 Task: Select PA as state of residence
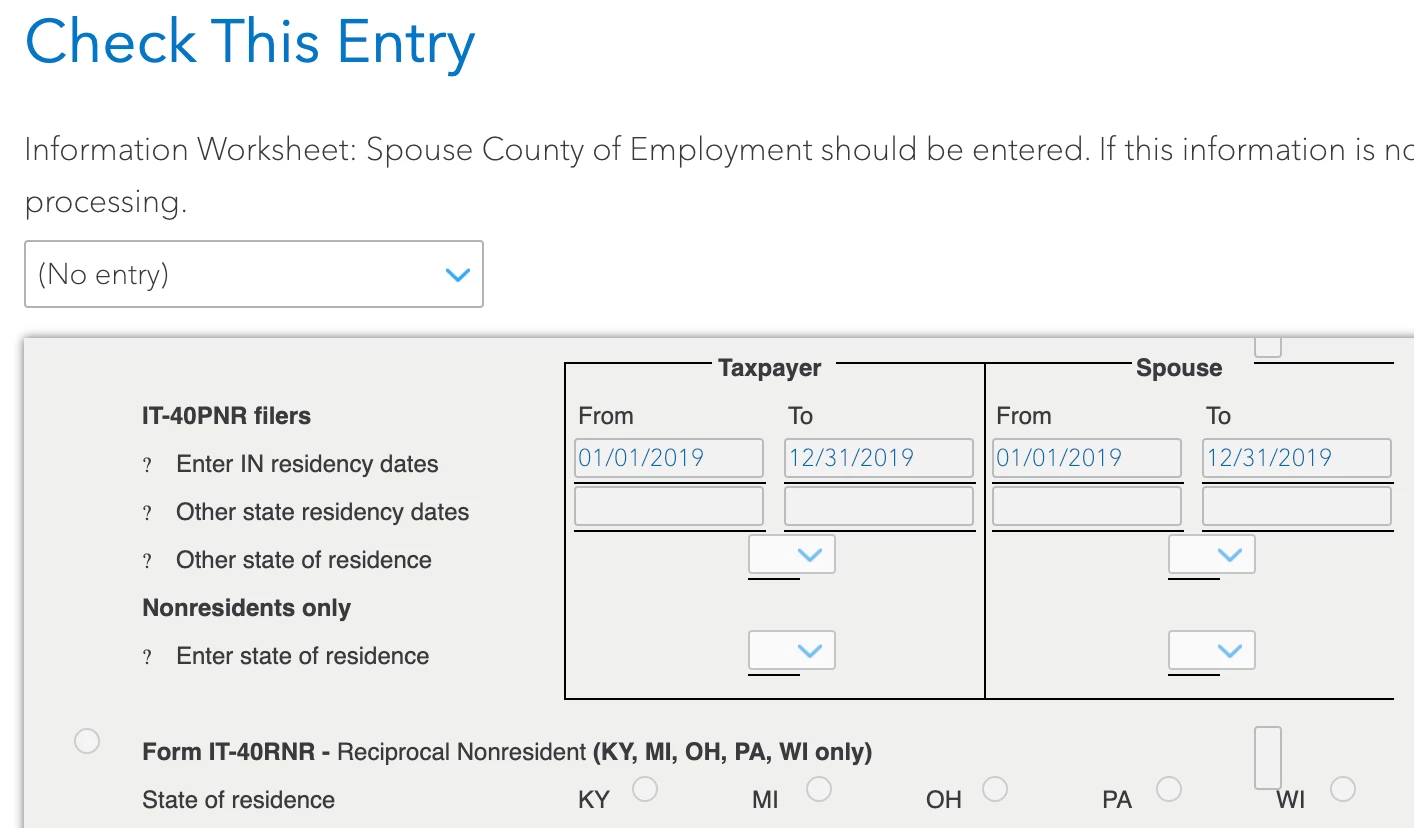tap(1168, 789)
